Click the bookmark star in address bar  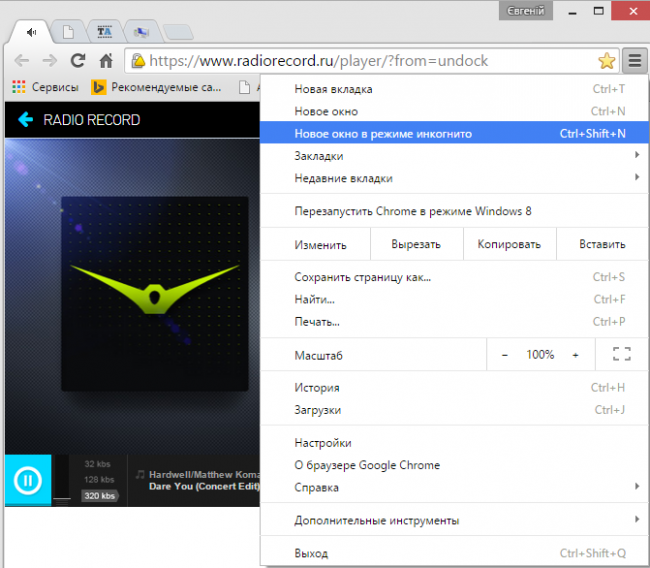[606, 61]
